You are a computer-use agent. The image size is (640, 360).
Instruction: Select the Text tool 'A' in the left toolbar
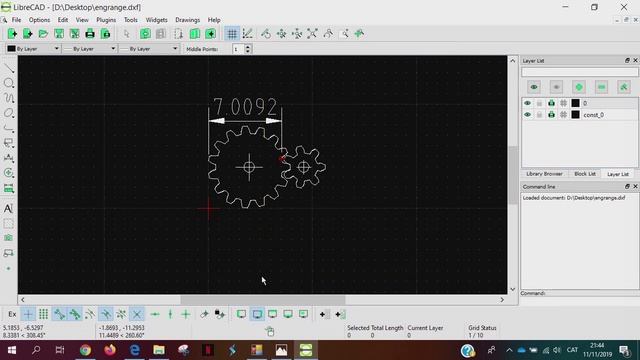click(9, 209)
